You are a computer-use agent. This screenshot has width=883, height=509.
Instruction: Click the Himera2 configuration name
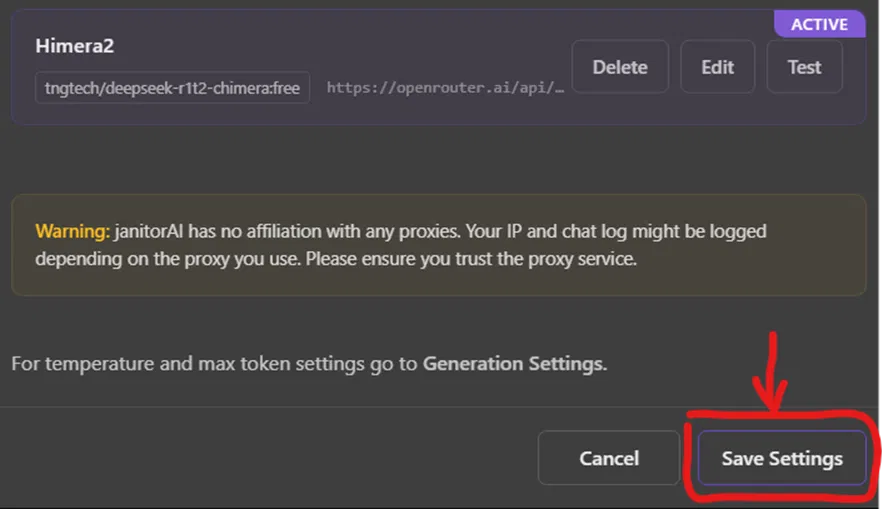tap(76, 46)
